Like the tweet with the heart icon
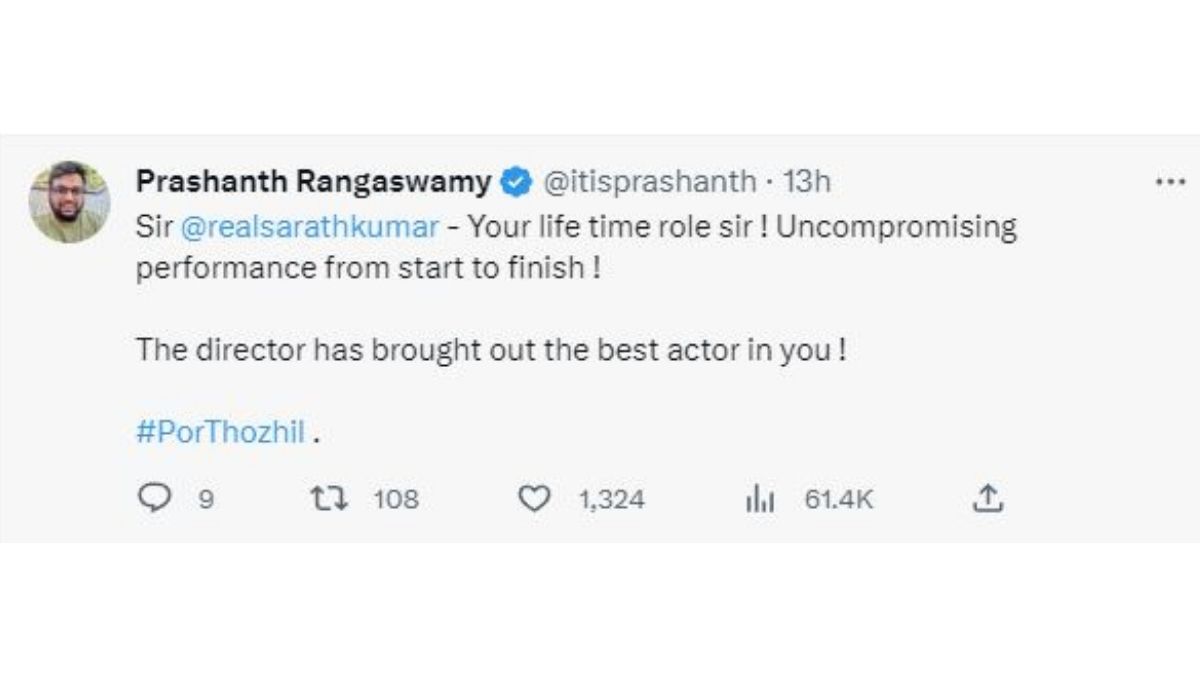1200x675 pixels. 535,498
